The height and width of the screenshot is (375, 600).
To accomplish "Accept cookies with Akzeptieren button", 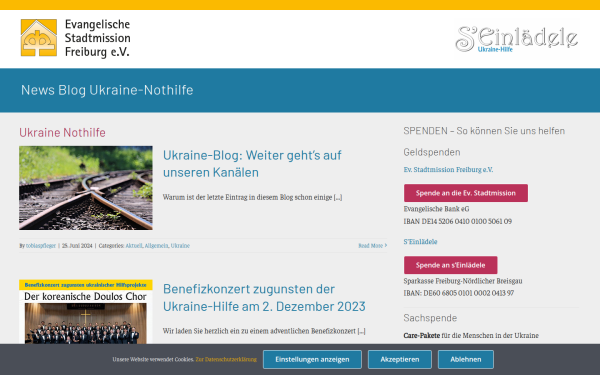I will (x=399, y=359).
